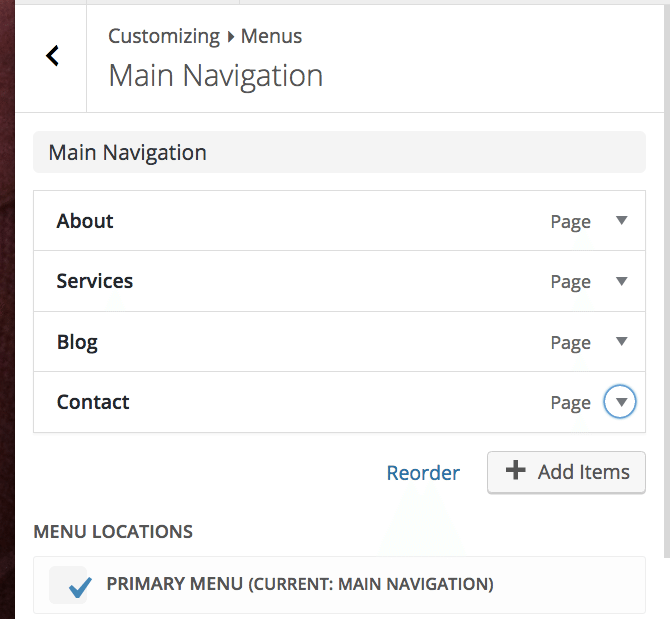Expand the Services menu item arrow

click(x=621, y=281)
